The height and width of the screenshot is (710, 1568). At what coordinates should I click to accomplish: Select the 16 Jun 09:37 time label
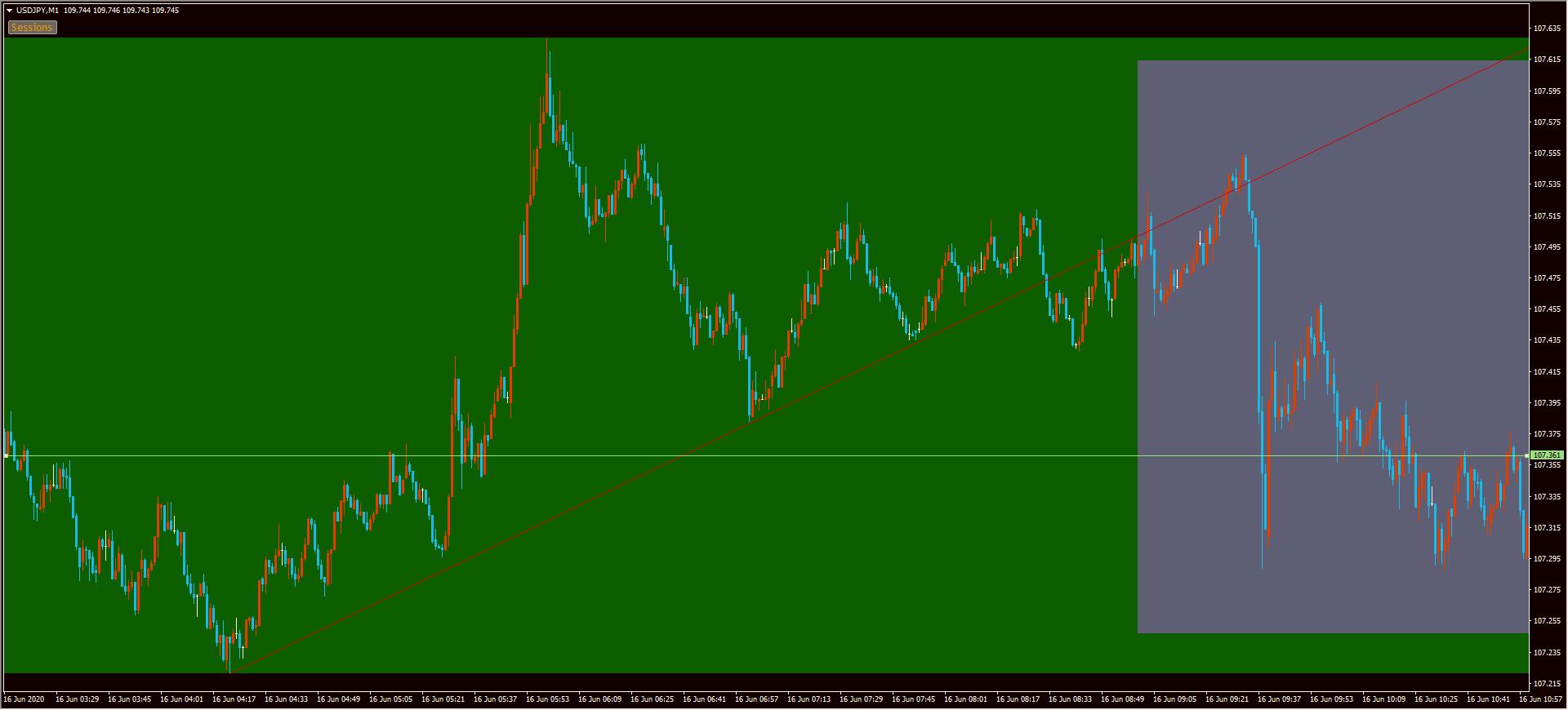[x=1279, y=699]
